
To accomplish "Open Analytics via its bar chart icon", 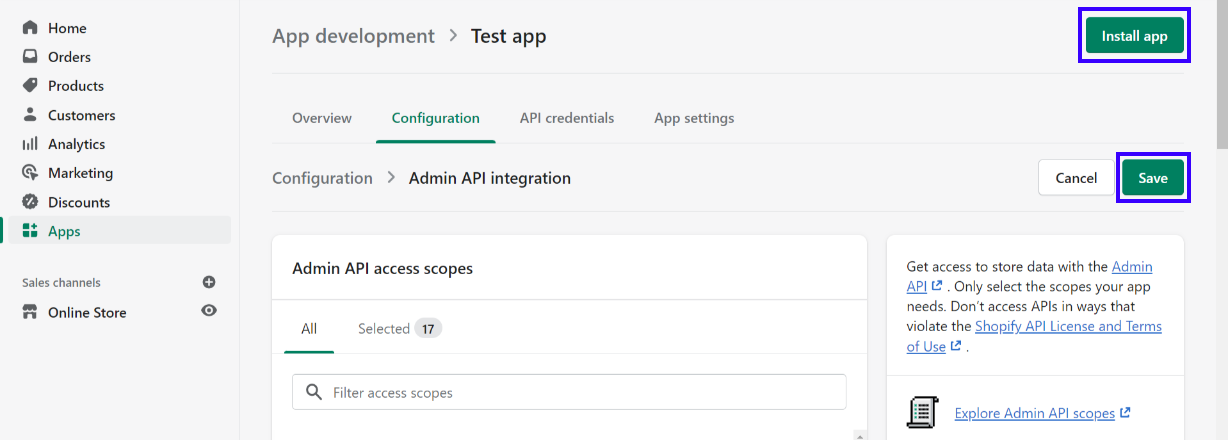I will [30, 144].
